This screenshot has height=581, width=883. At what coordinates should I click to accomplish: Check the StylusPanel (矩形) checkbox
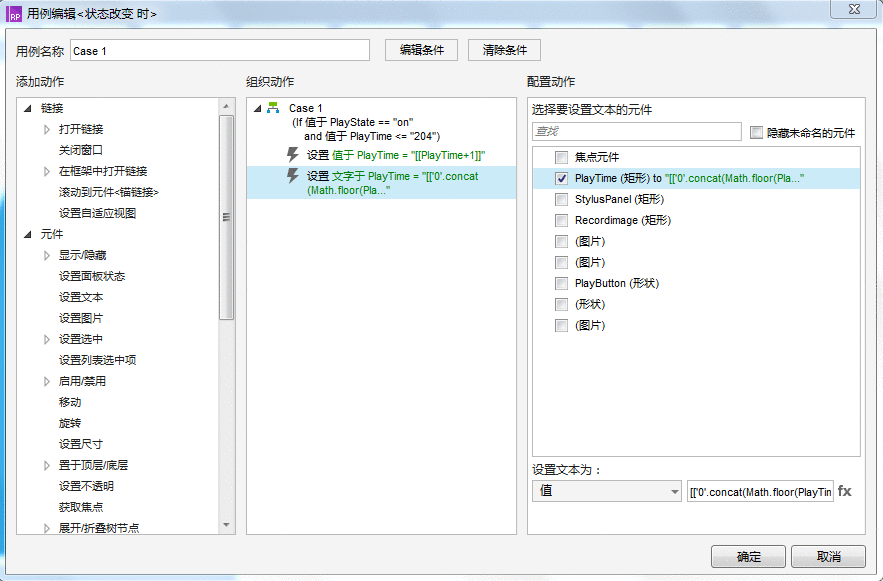pos(561,199)
